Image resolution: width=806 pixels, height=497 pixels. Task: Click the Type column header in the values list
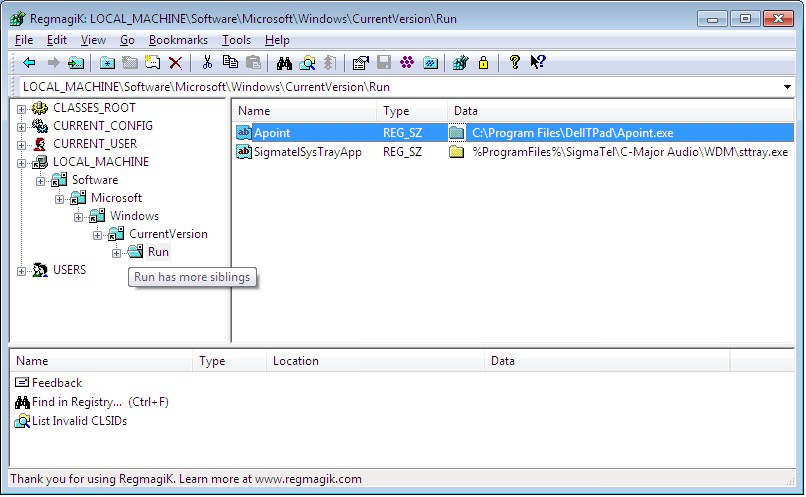tap(412, 111)
